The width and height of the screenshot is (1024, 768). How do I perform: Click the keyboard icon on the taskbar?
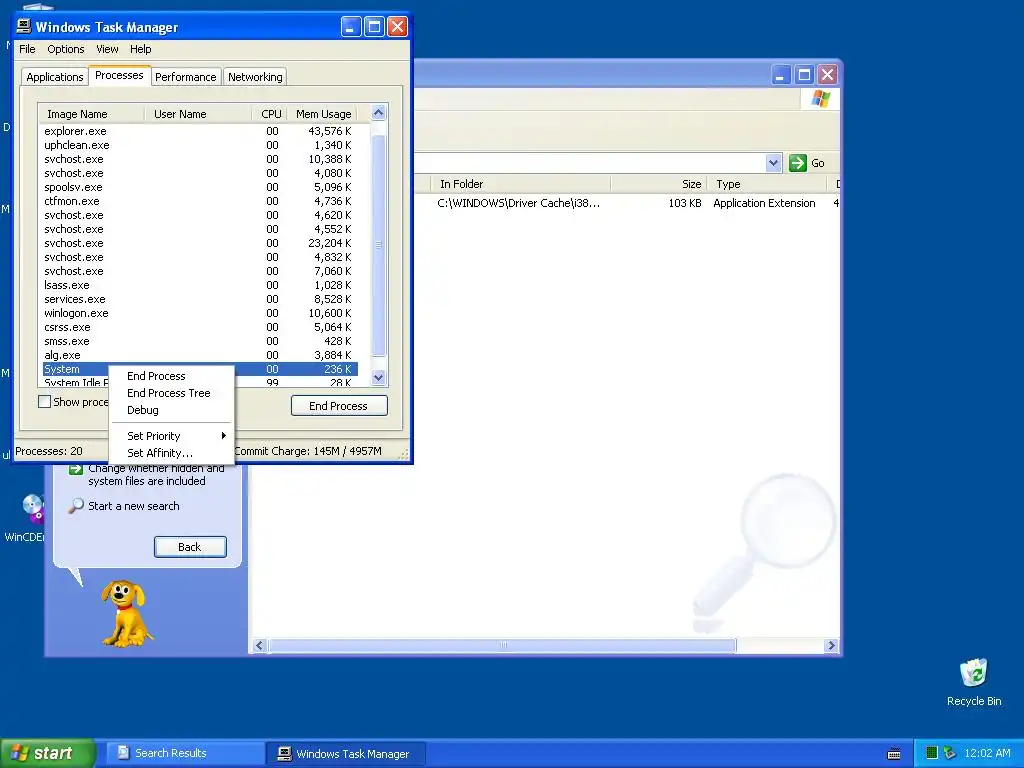click(x=894, y=754)
